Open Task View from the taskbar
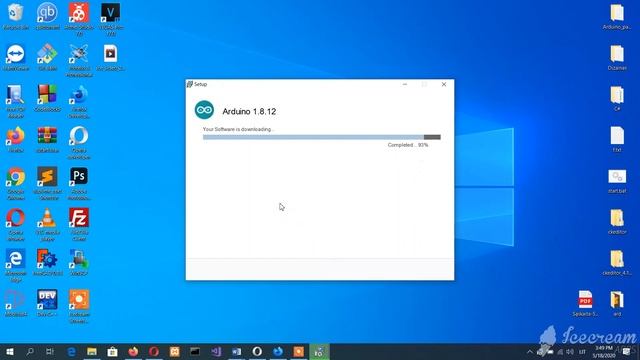The image size is (640, 360). coord(50,351)
